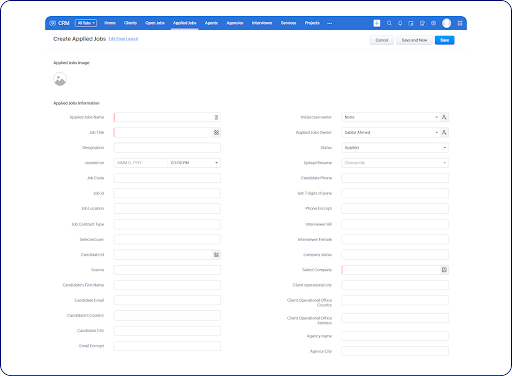Expand the All Tabs dropdown
Image resolution: width=512 pixels, height=376 pixels.
86,23
